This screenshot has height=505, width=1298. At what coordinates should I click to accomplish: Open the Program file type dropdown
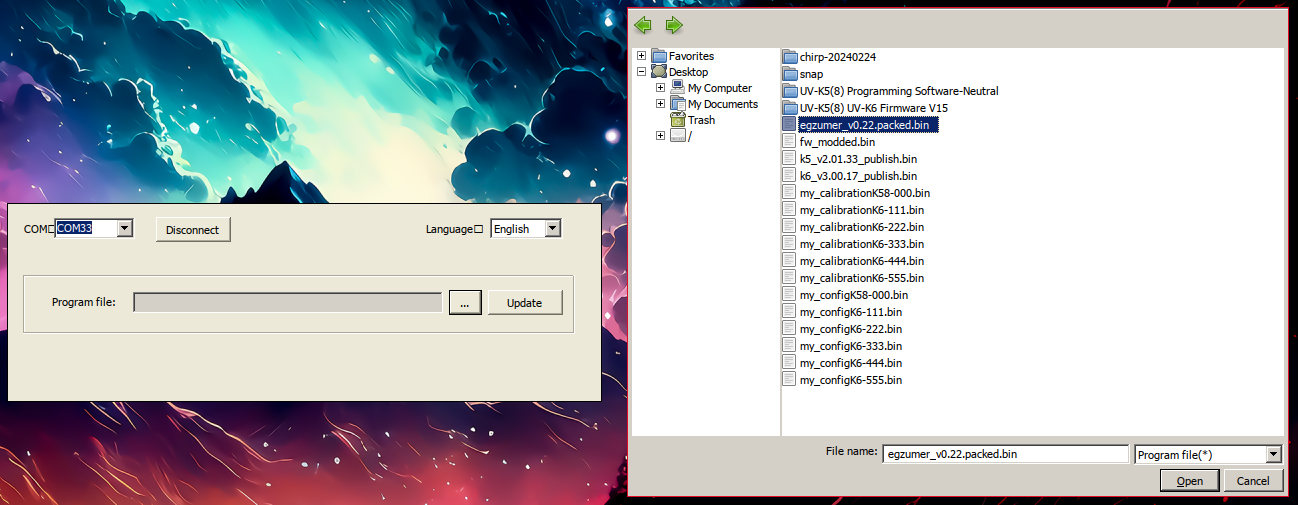click(x=1273, y=455)
